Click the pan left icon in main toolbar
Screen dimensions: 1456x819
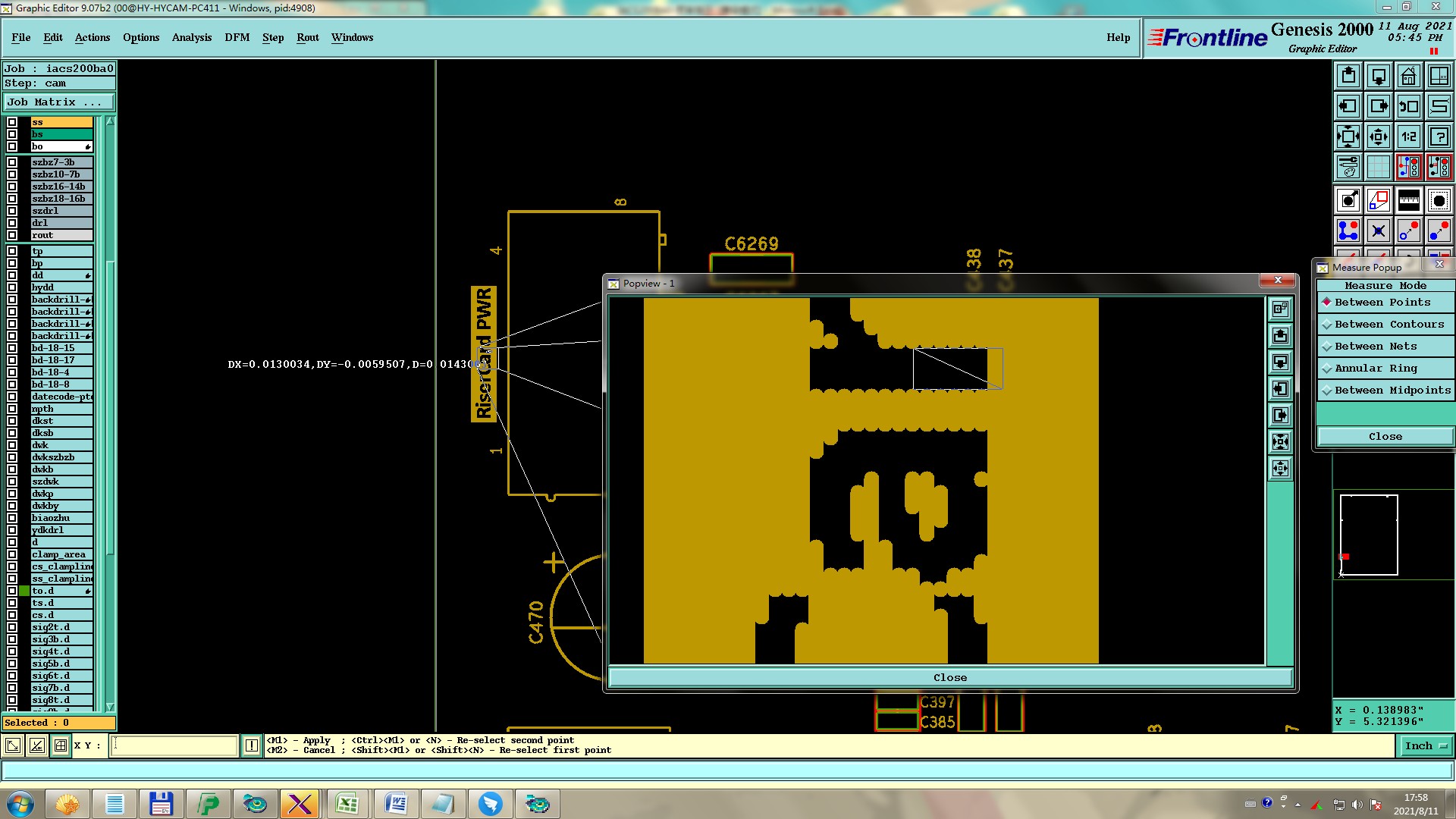coord(1348,106)
